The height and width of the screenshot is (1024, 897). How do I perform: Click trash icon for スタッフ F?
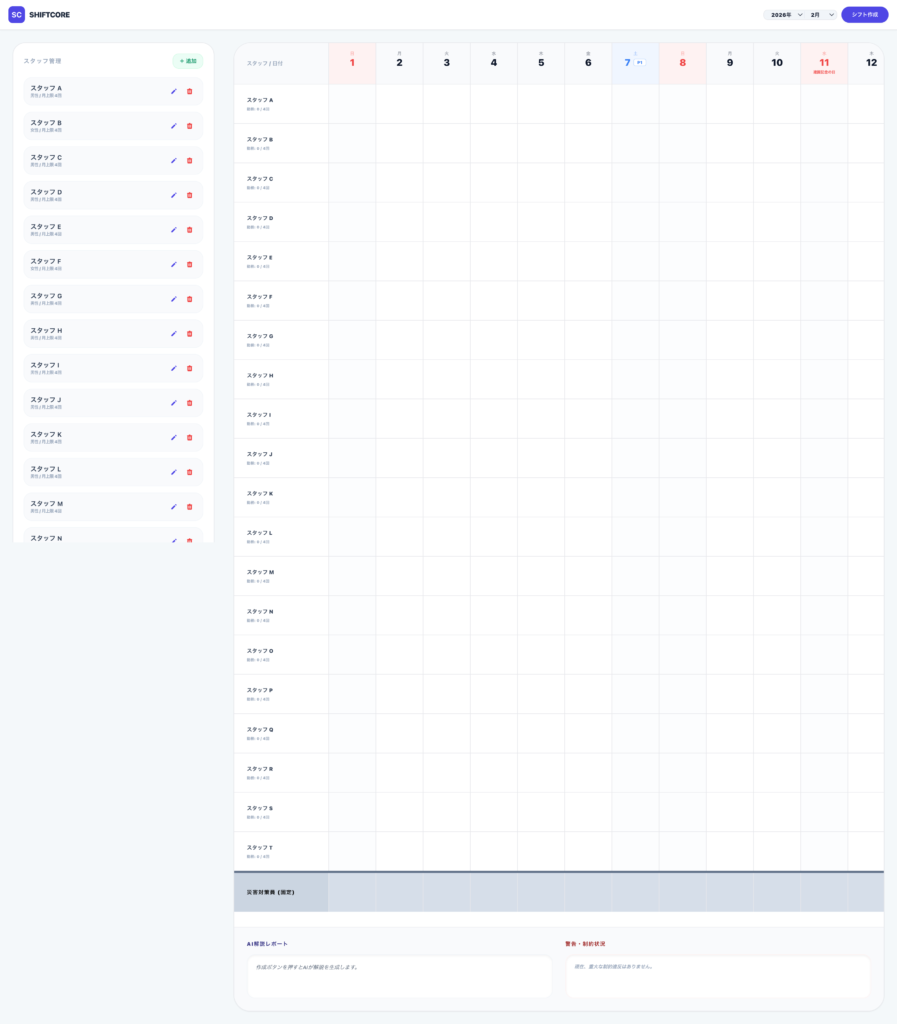click(189, 264)
